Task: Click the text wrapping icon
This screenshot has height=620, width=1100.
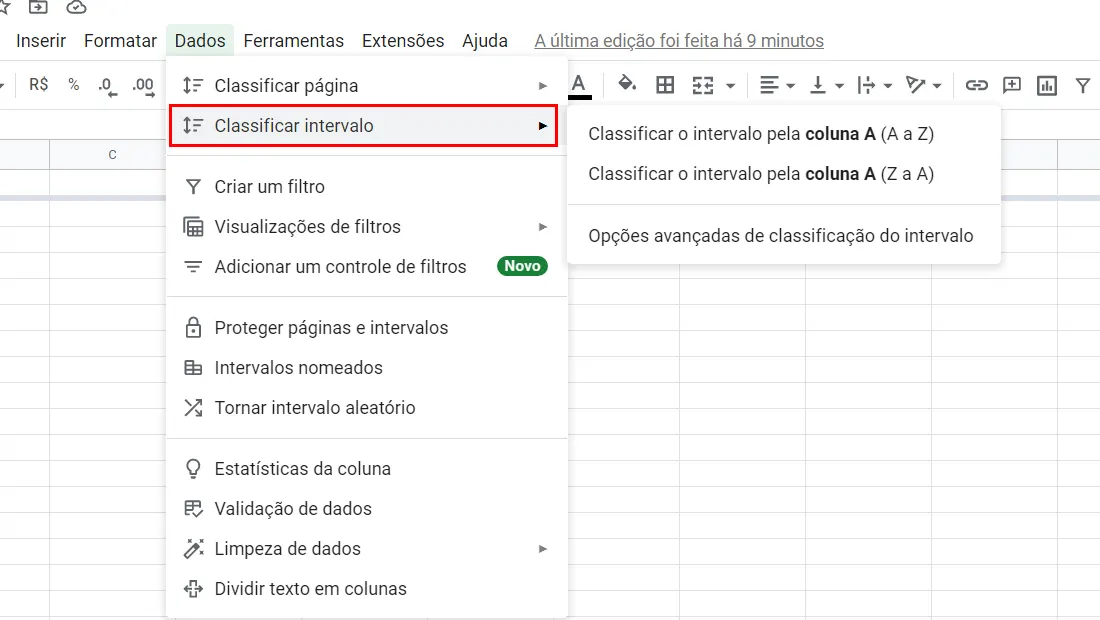Action: click(x=866, y=86)
